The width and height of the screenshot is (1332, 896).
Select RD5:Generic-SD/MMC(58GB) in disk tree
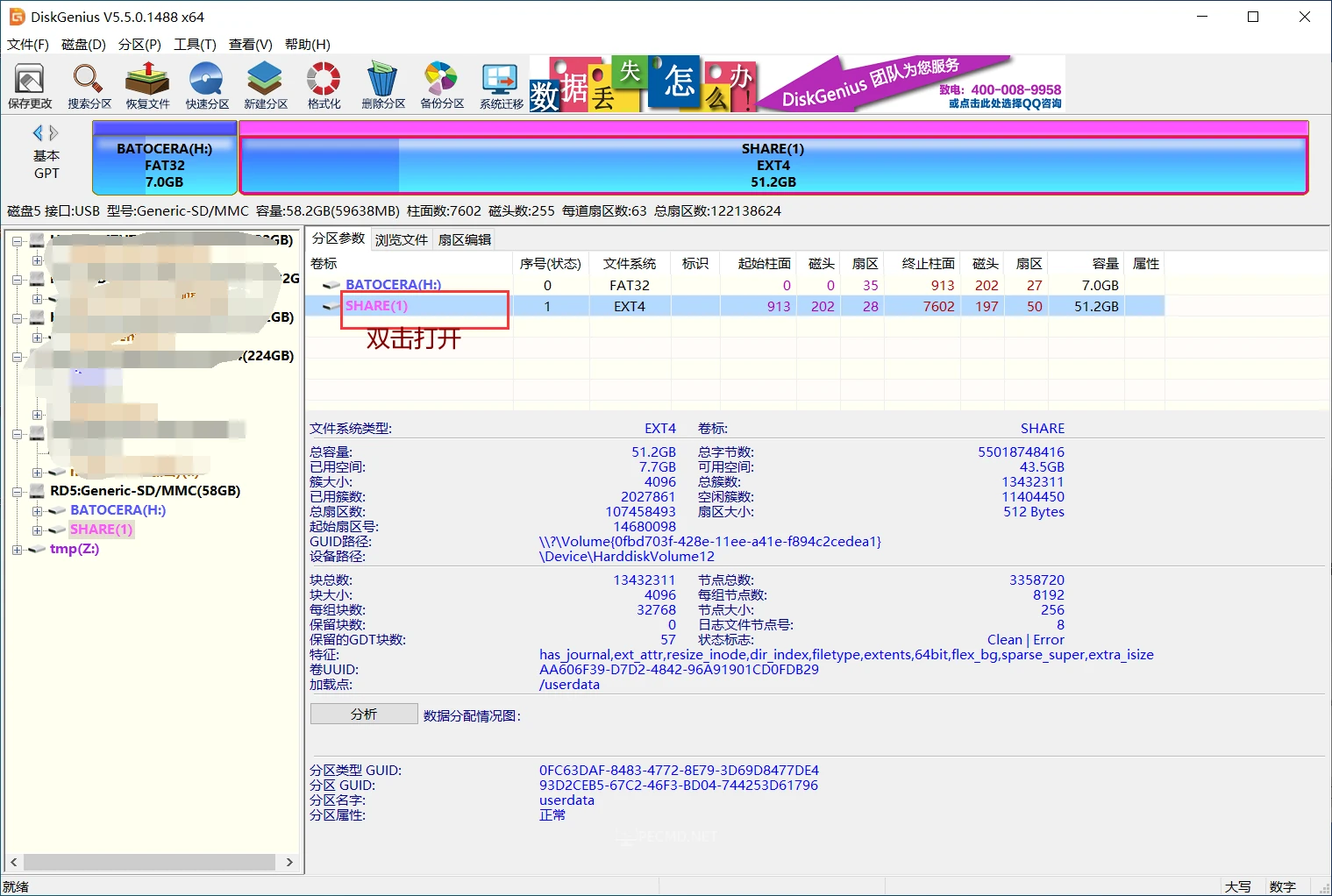(x=145, y=491)
